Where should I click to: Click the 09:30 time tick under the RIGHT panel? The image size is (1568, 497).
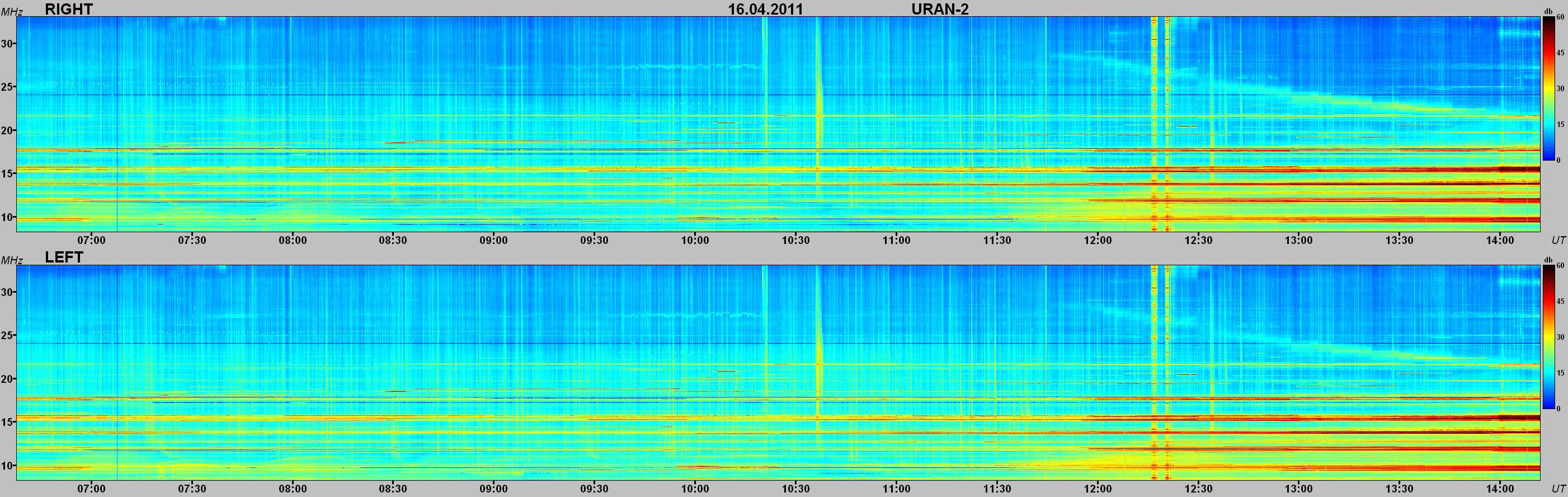click(594, 240)
